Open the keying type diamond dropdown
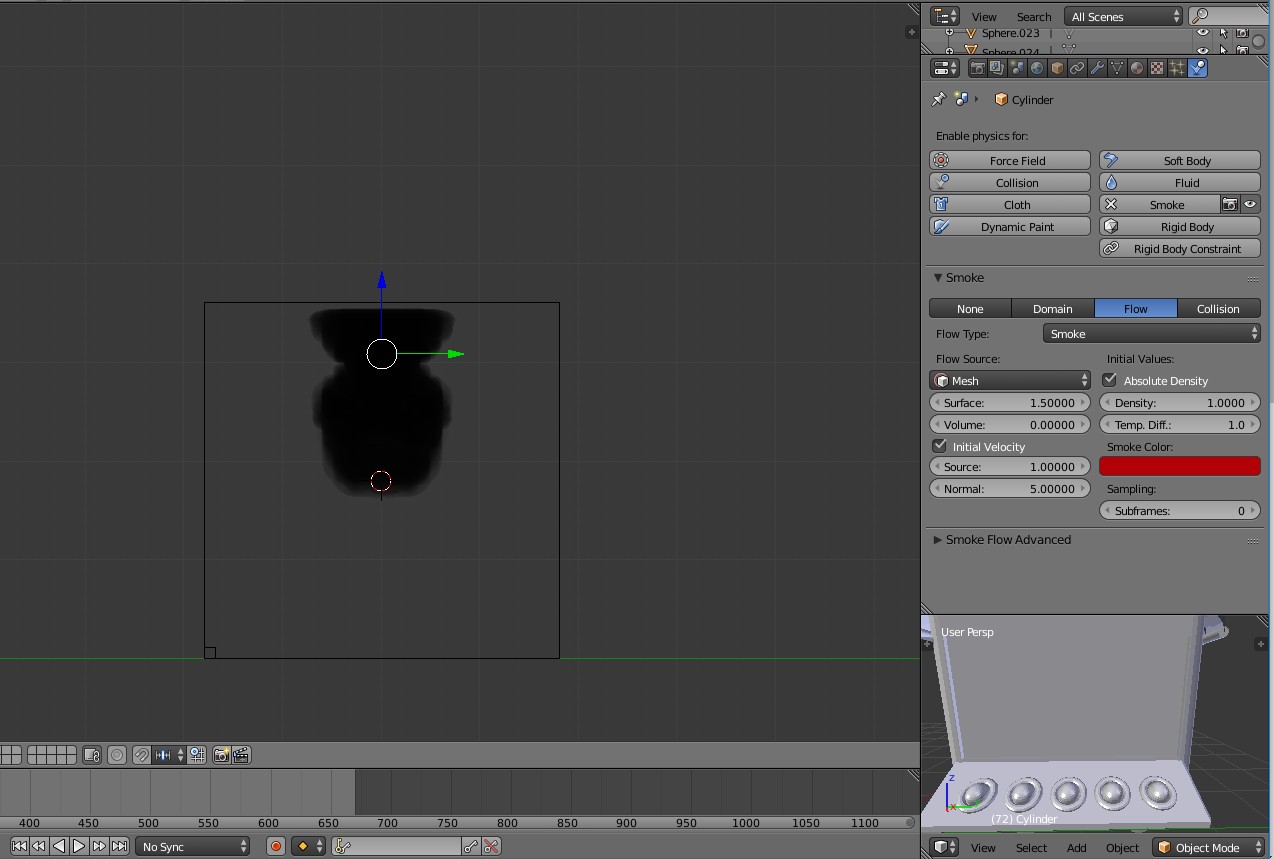Image resolution: width=1274 pixels, height=859 pixels. [x=308, y=846]
